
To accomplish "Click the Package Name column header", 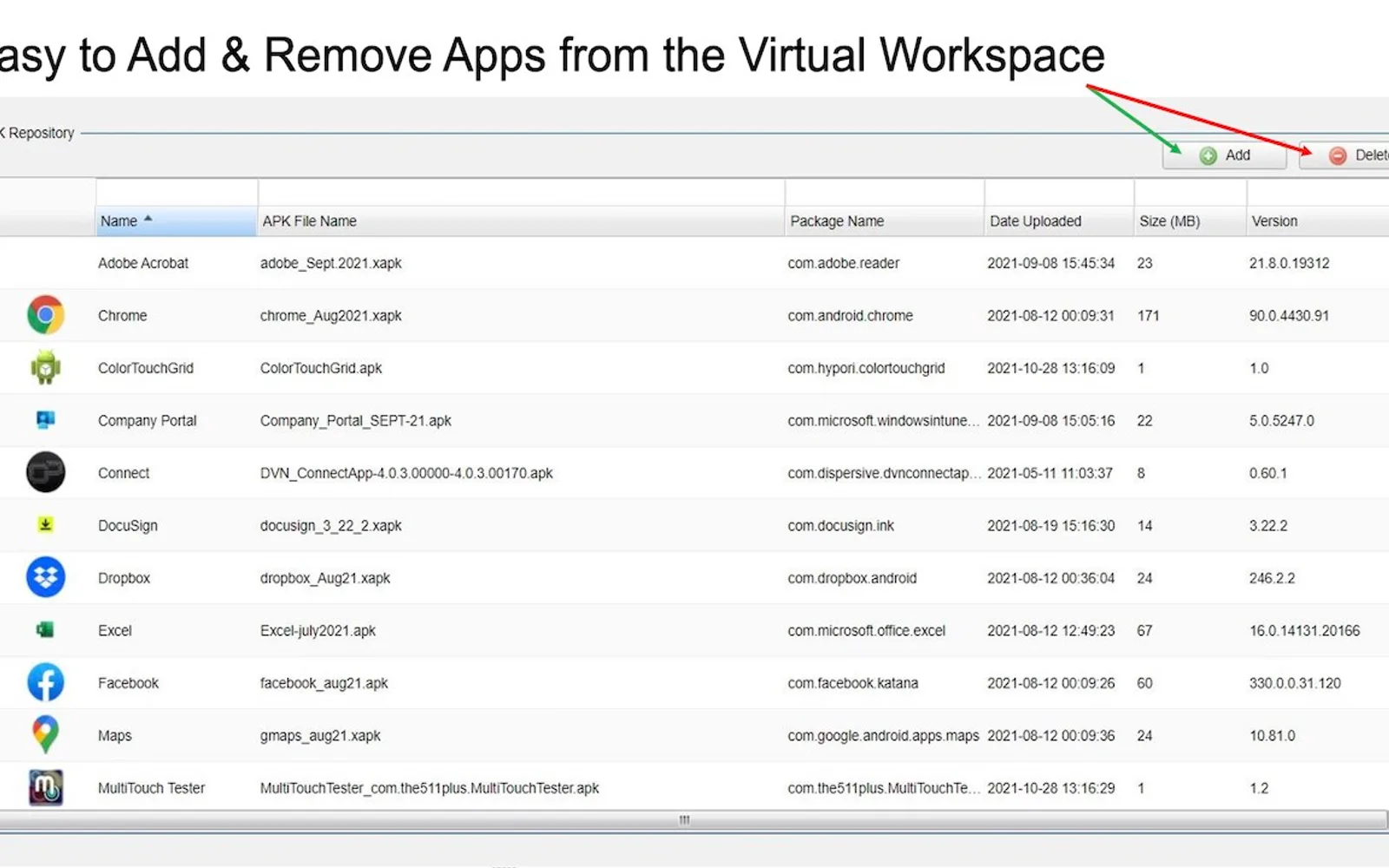I will (885, 221).
